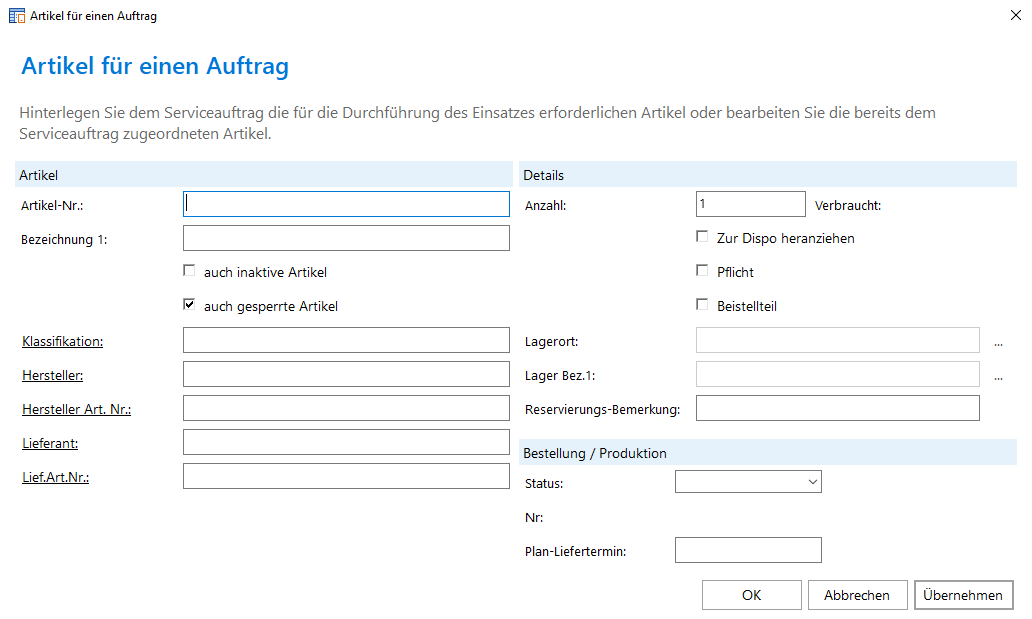Uncheck 'auch gesperrte Artikel' option
This screenshot has width=1032, height=619.
pos(189,305)
